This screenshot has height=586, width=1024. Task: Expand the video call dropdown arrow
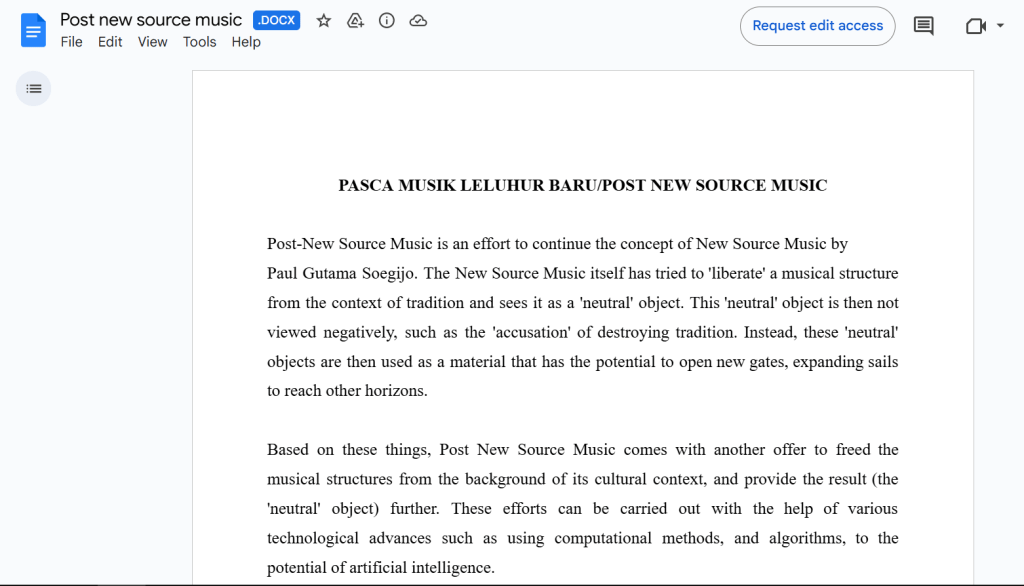(x=1000, y=26)
